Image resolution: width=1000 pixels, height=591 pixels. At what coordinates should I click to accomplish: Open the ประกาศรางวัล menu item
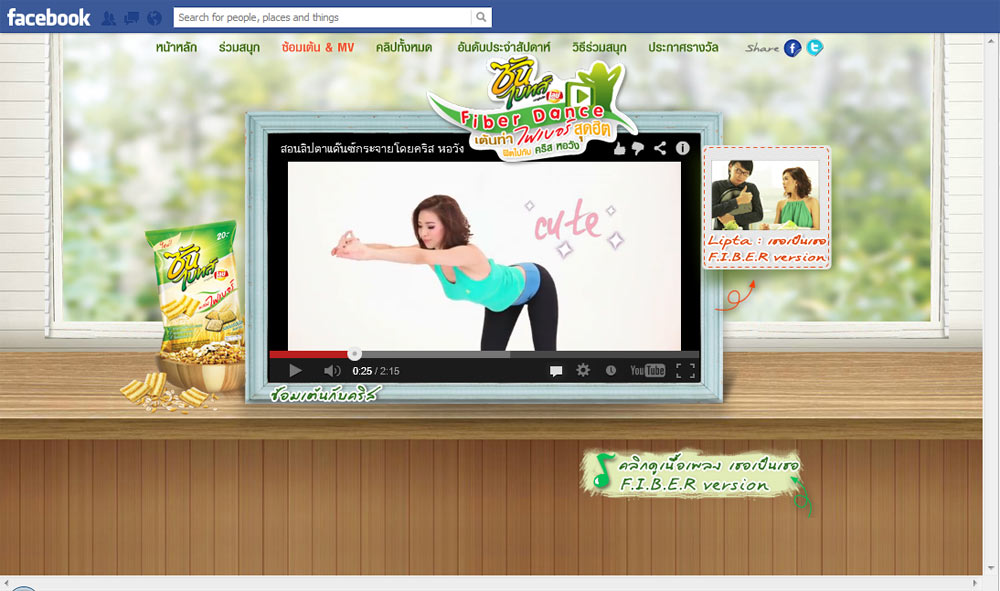(x=683, y=47)
